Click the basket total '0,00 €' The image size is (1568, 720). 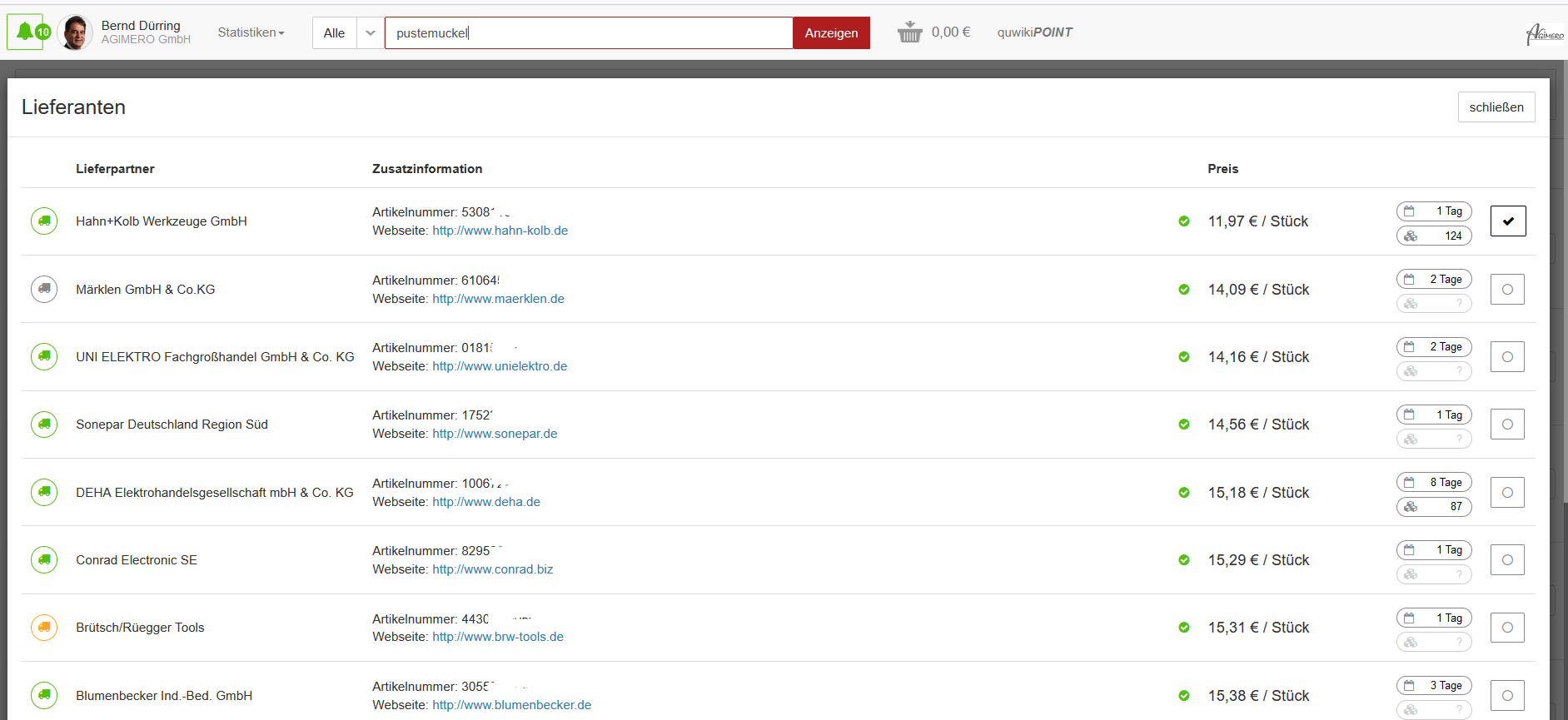coord(951,32)
